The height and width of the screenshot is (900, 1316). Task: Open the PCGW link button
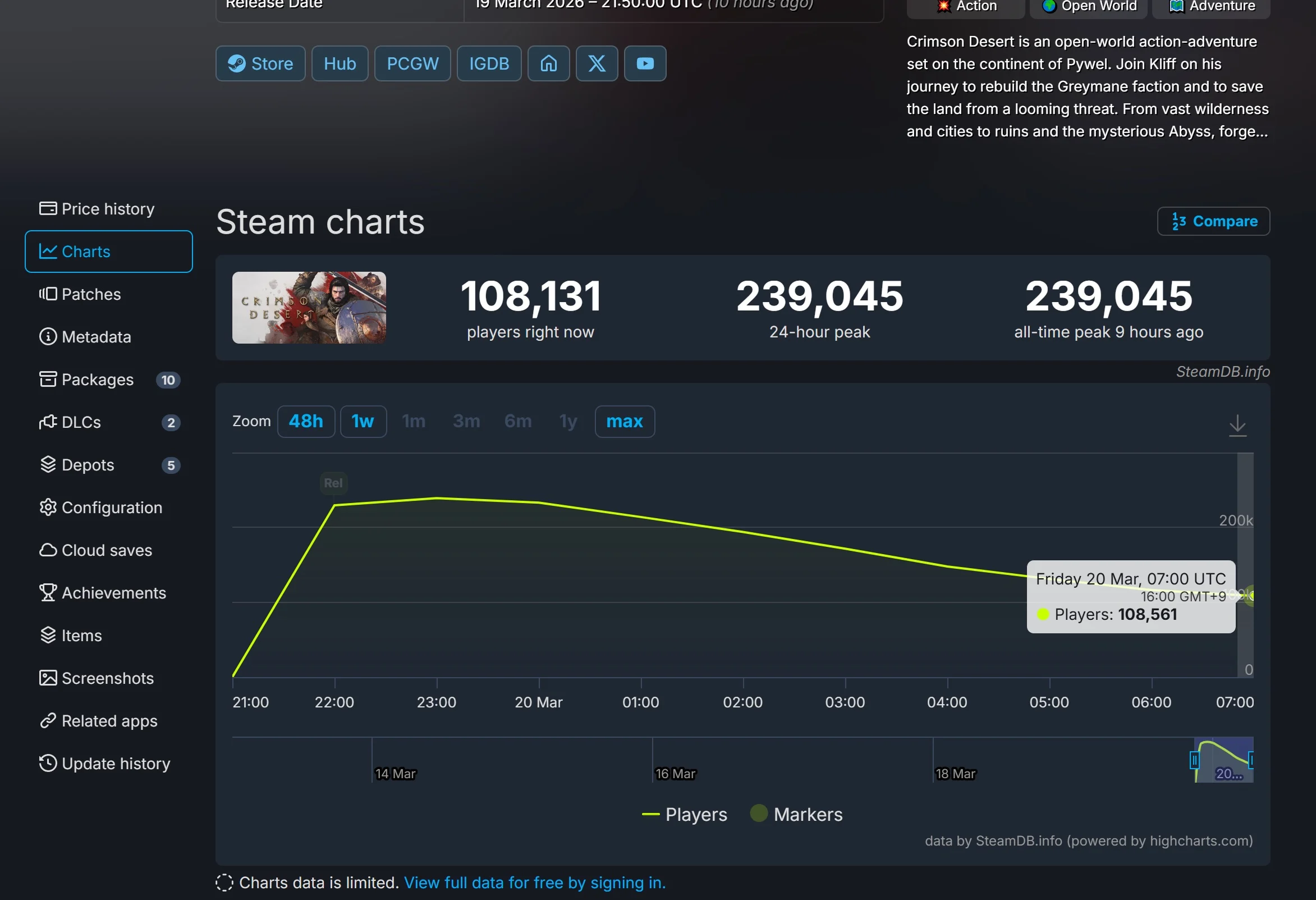[412, 63]
